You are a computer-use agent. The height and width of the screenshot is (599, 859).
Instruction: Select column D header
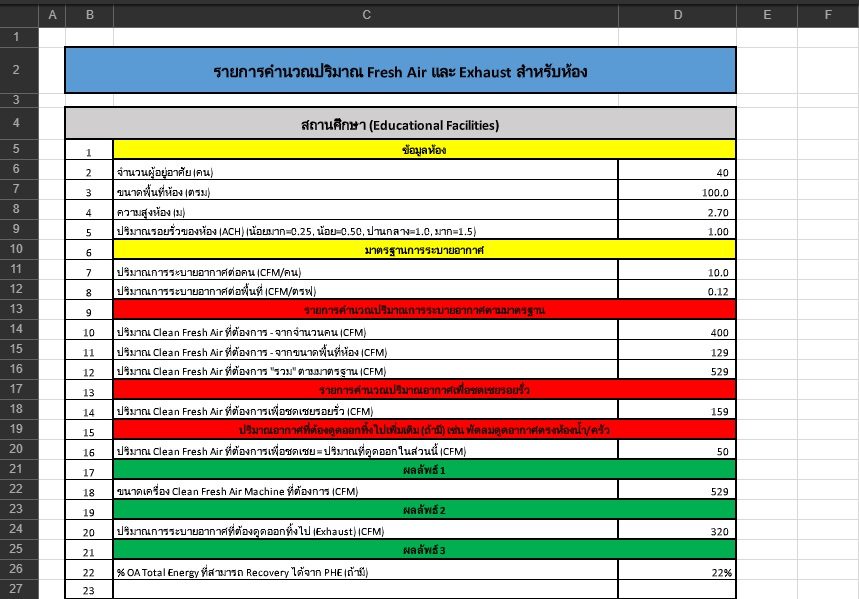[x=677, y=14]
